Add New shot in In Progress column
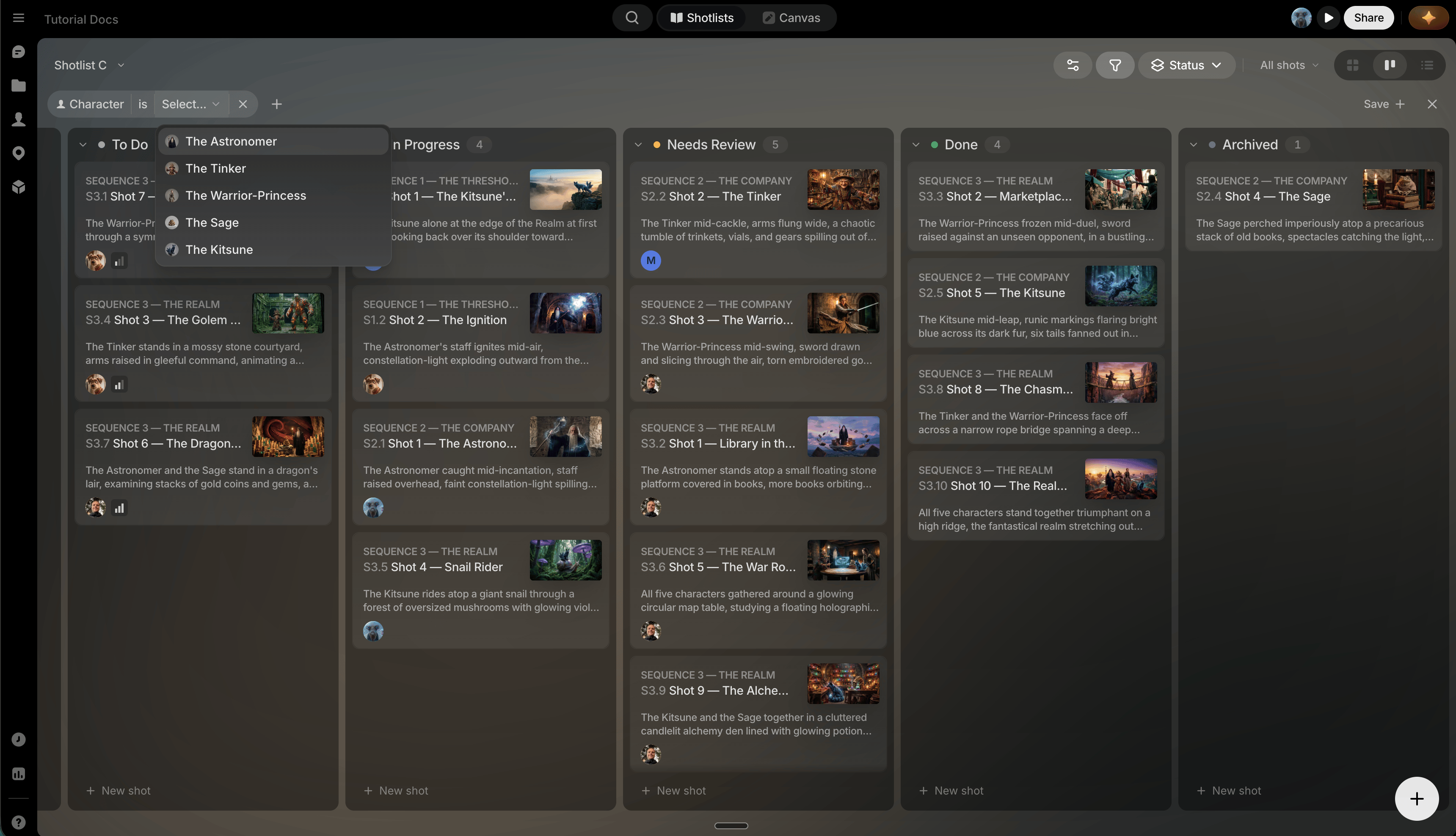 396,791
